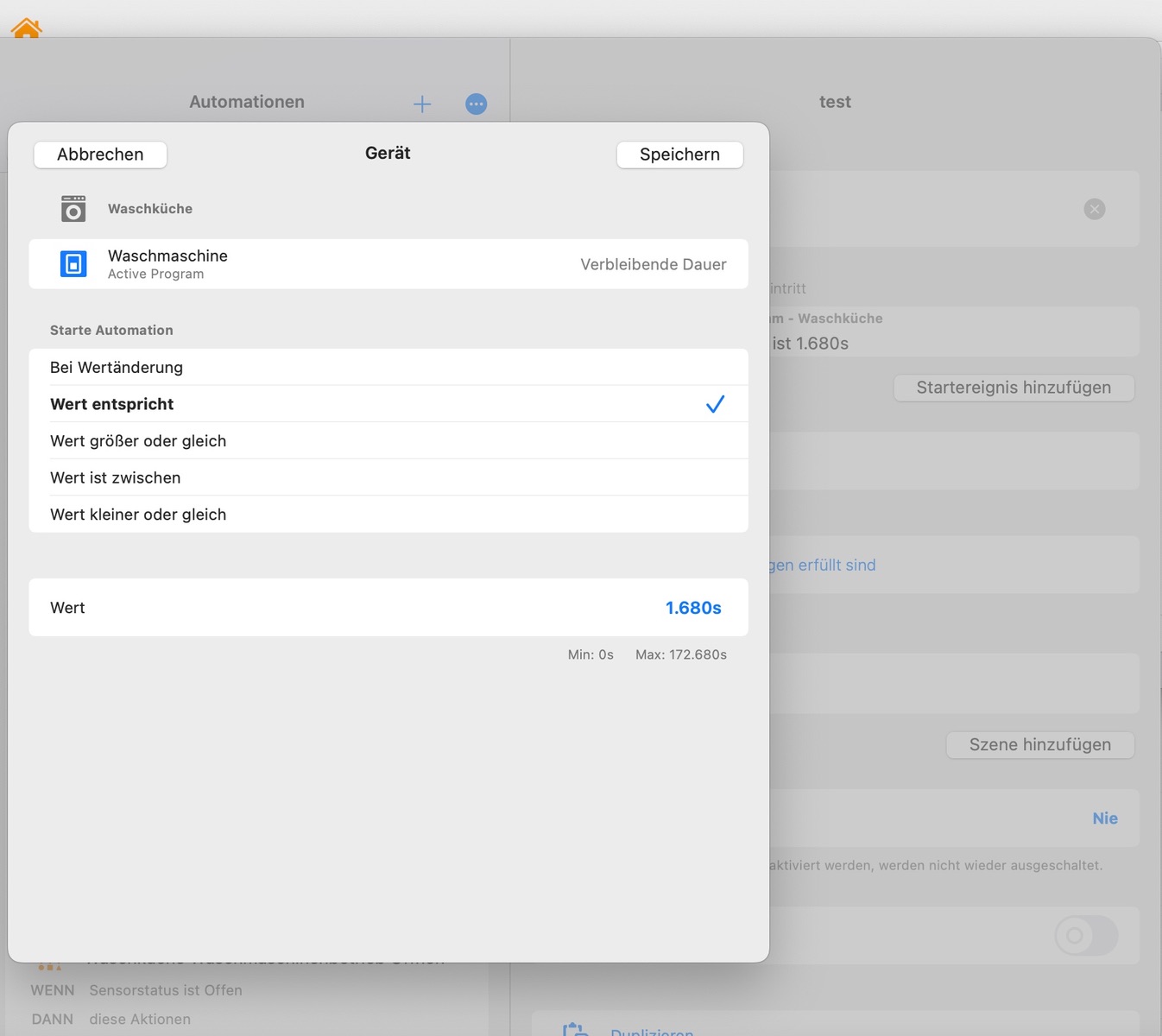This screenshot has width=1162, height=1036.
Task: Click Startereignis hinzufügen
Action: coord(1013,388)
